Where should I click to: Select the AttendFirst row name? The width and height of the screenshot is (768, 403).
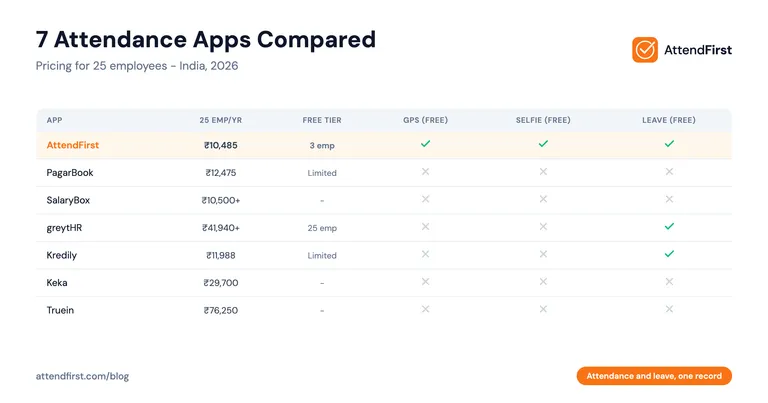pyautogui.click(x=72, y=145)
